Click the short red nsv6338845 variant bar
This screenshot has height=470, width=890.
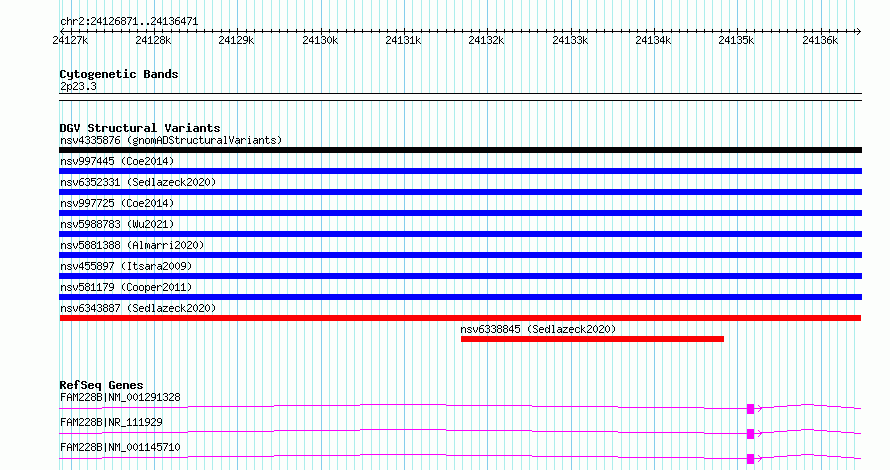592,339
